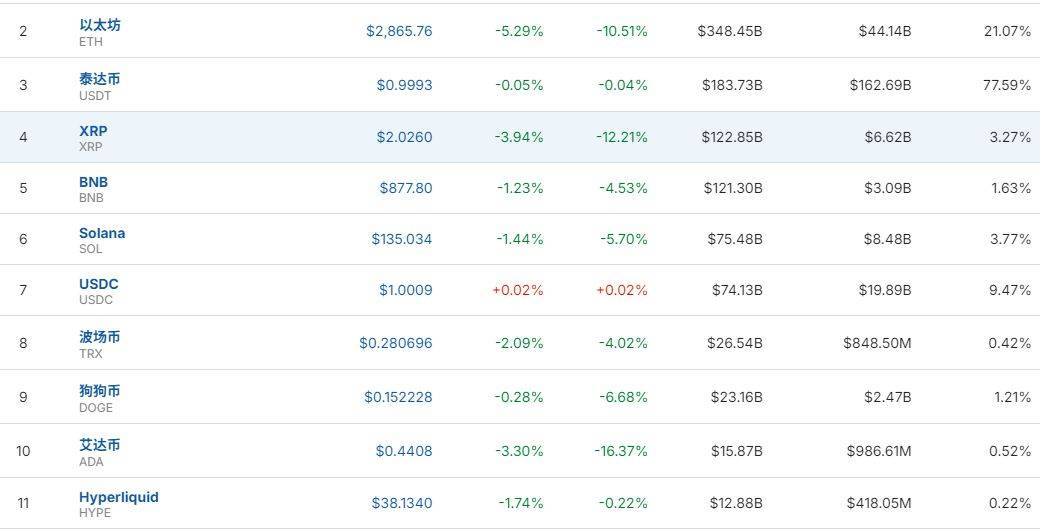Click the XRP price $2.0260

point(404,137)
